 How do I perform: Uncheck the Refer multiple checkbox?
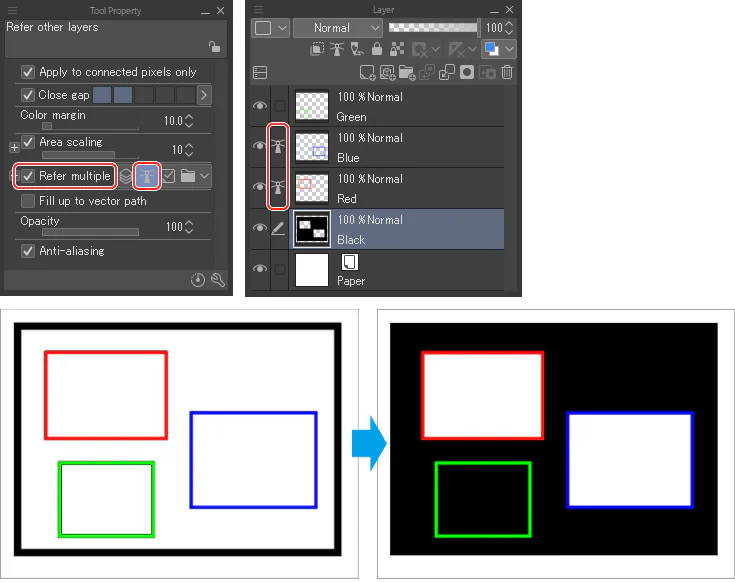tap(28, 176)
